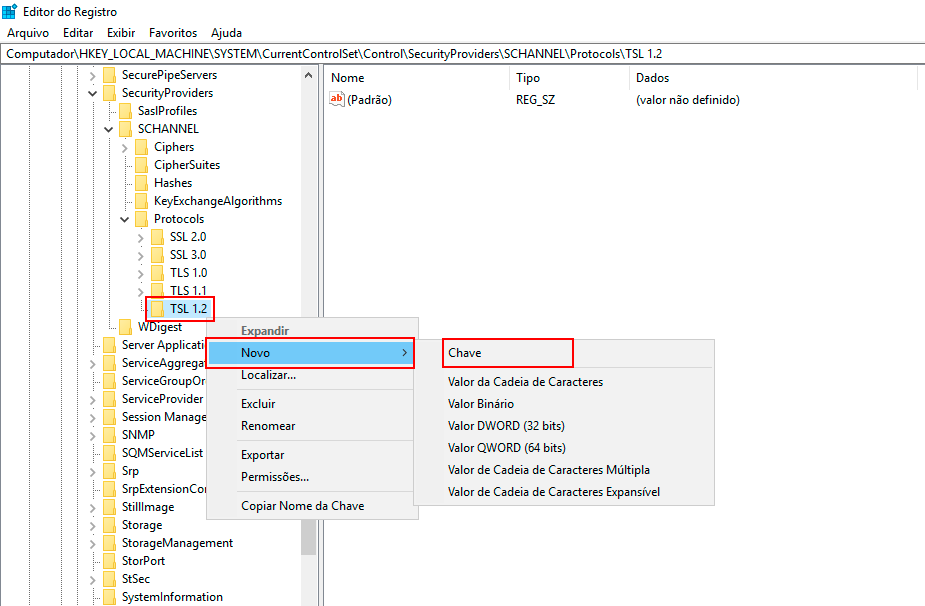
Task: Click the StSec folder icon
Action: (110, 579)
